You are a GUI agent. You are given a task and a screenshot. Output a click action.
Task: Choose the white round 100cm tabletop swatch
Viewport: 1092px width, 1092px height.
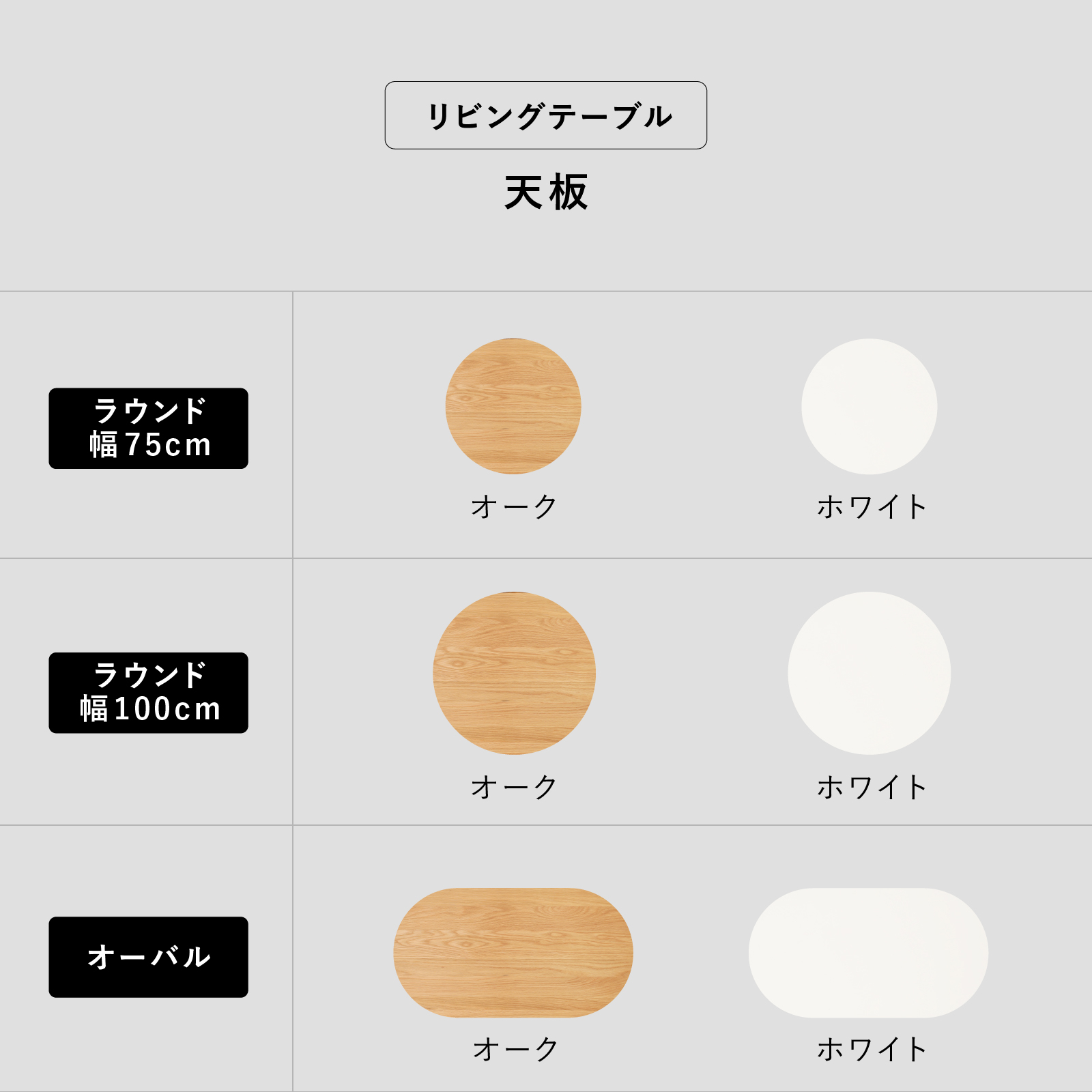click(x=869, y=673)
